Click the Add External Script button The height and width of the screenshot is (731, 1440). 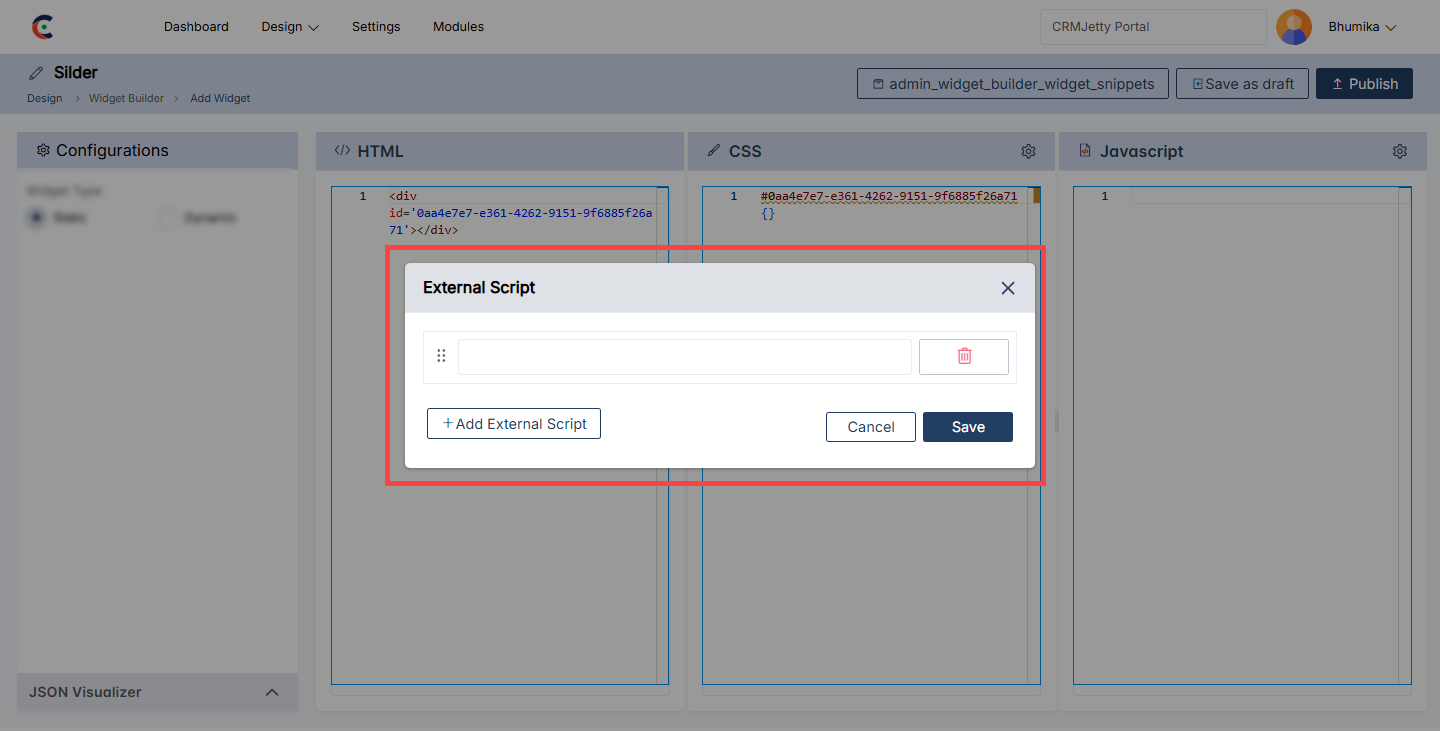pyautogui.click(x=514, y=424)
